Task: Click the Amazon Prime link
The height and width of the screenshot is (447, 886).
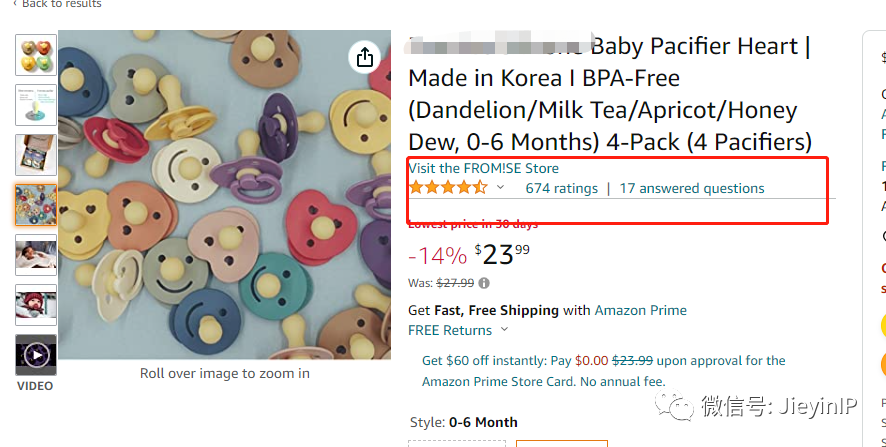Action: [x=640, y=310]
